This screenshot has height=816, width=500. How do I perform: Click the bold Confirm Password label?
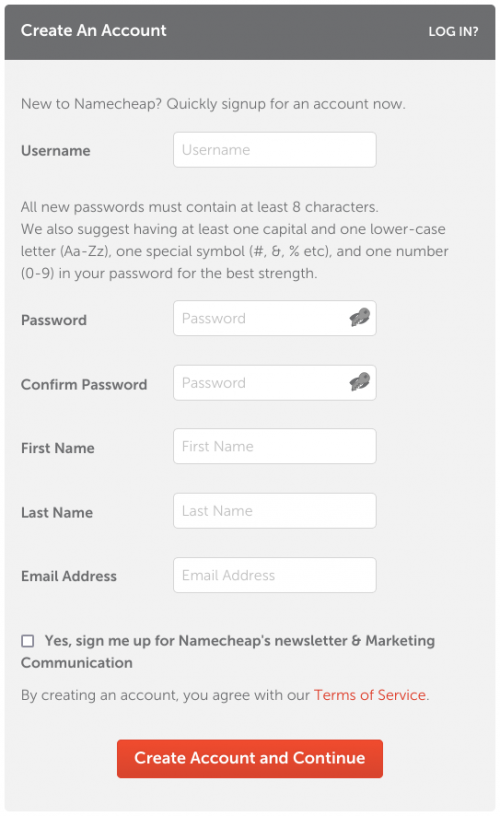tap(84, 385)
